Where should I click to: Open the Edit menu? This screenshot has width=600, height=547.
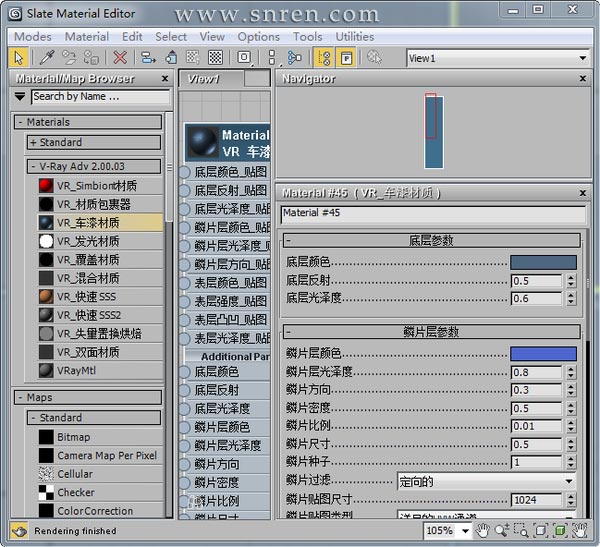tap(132, 37)
